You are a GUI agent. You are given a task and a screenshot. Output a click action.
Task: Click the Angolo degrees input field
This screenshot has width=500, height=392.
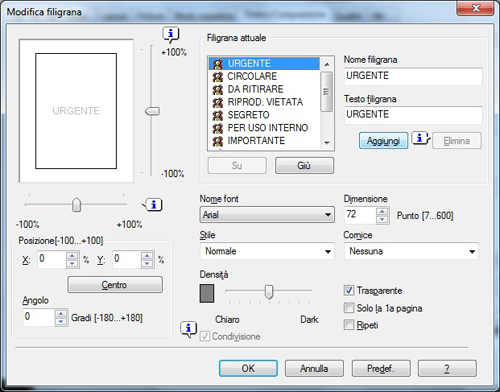point(39,316)
